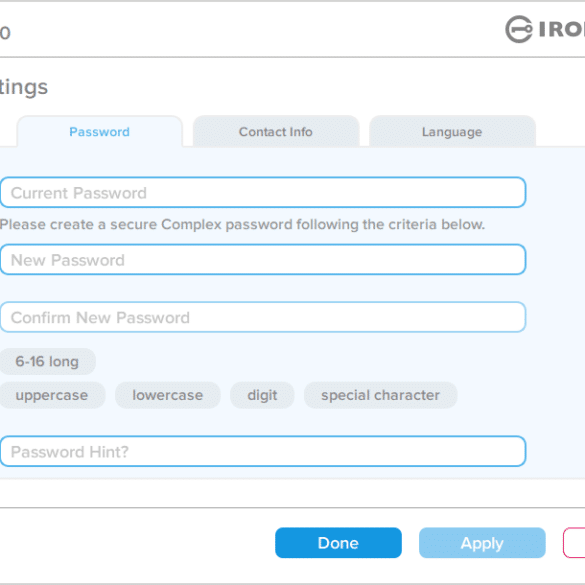Click the pink-outlined button beside Apply
Screen dimensions: 585x585
coord(574,543)
